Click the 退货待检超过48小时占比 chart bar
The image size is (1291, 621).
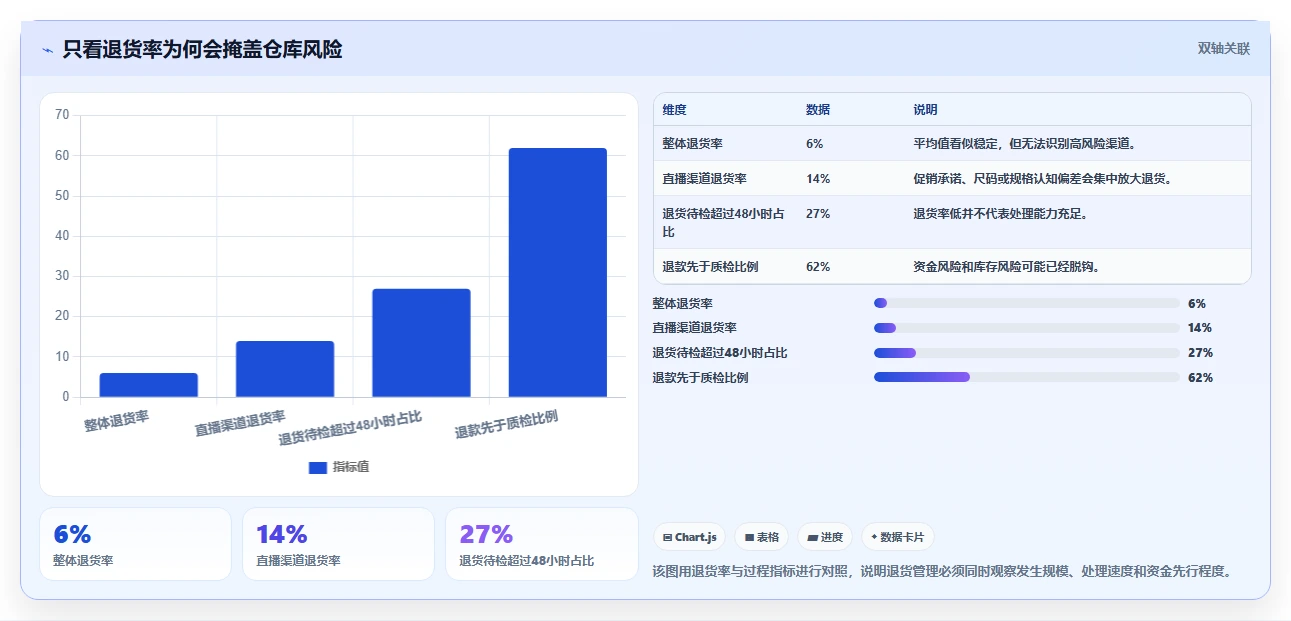[x=421, y=343]
